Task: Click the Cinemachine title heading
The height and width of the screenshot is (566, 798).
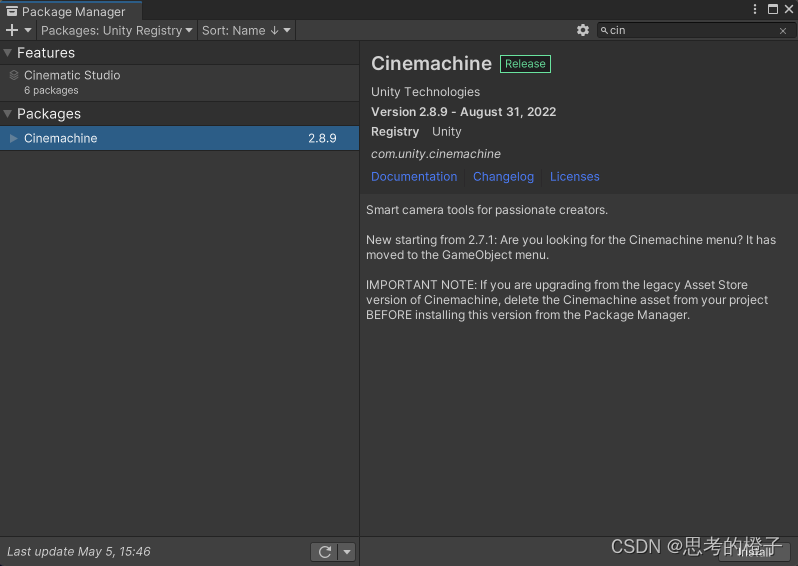Action: point(431,64)
